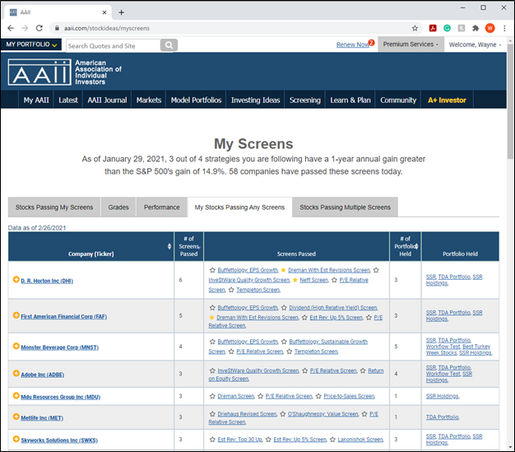Toggle star for Driehaus Revised Screen
The width and height of the screenshot is (515, 452).
(212, 414)
